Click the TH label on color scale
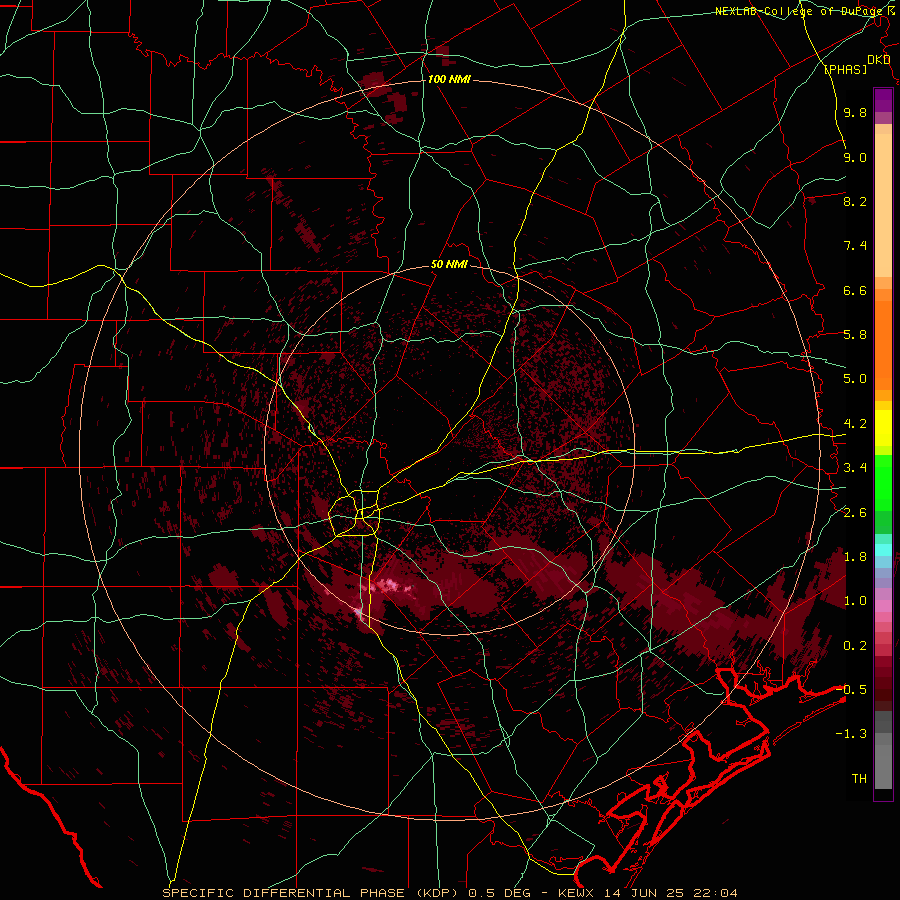Screen dimensions: 900x900 859,779
